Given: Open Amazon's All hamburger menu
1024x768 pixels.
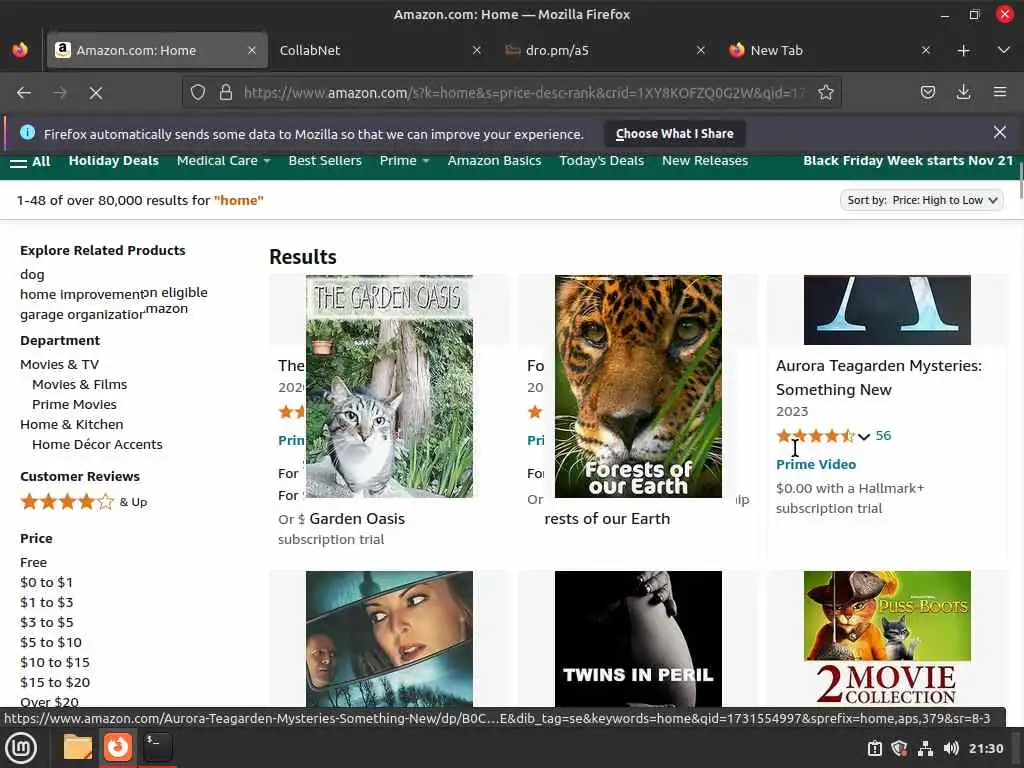Looking at the screenshot, I should [30, 161].
